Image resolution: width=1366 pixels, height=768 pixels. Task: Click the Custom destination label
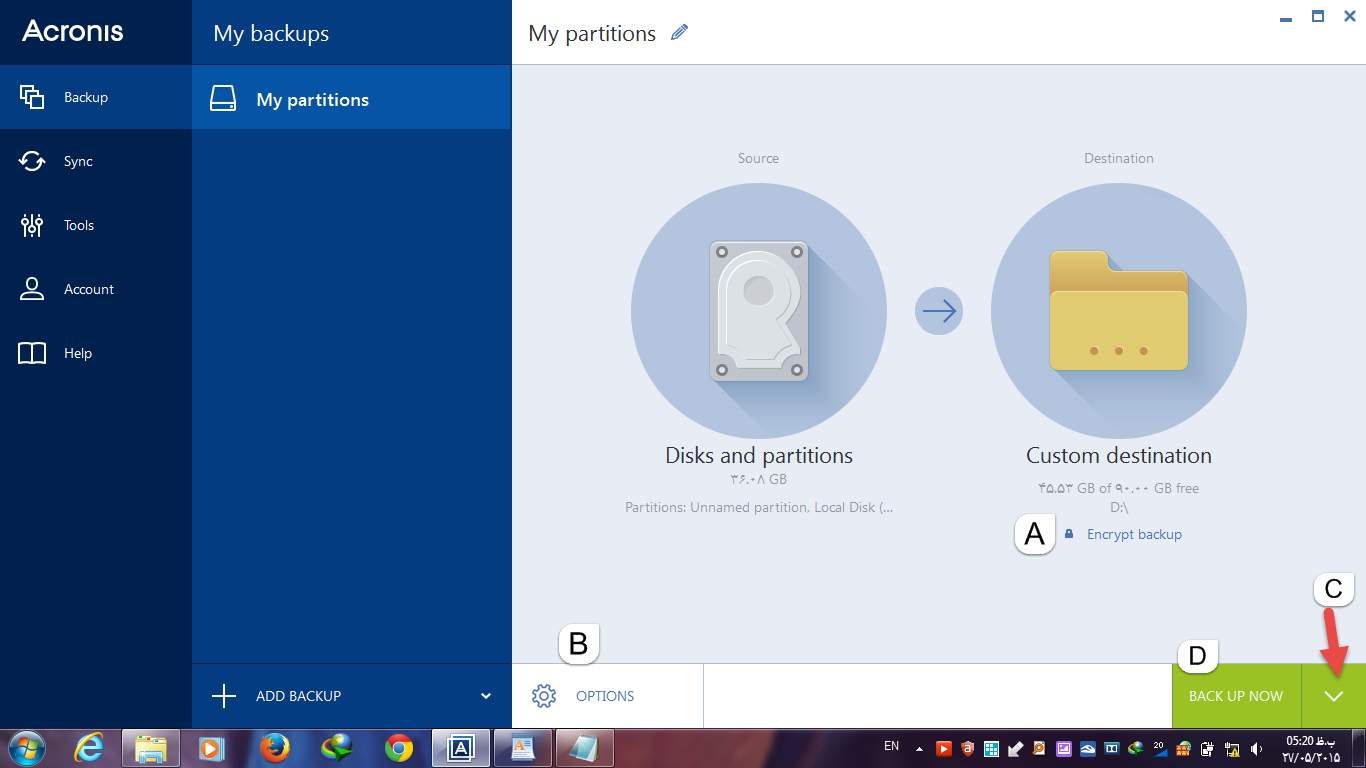click(1119, 455)
